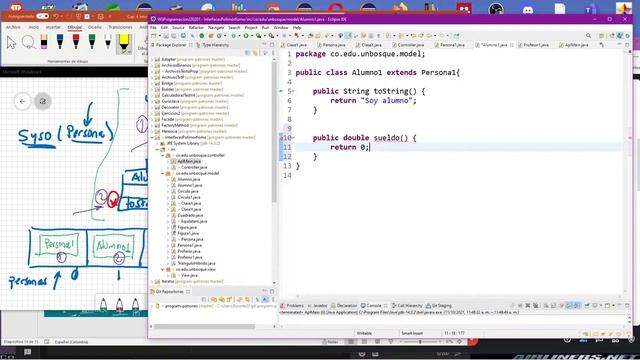Open the Refactor menu in Eclipse

pos(196,27)
